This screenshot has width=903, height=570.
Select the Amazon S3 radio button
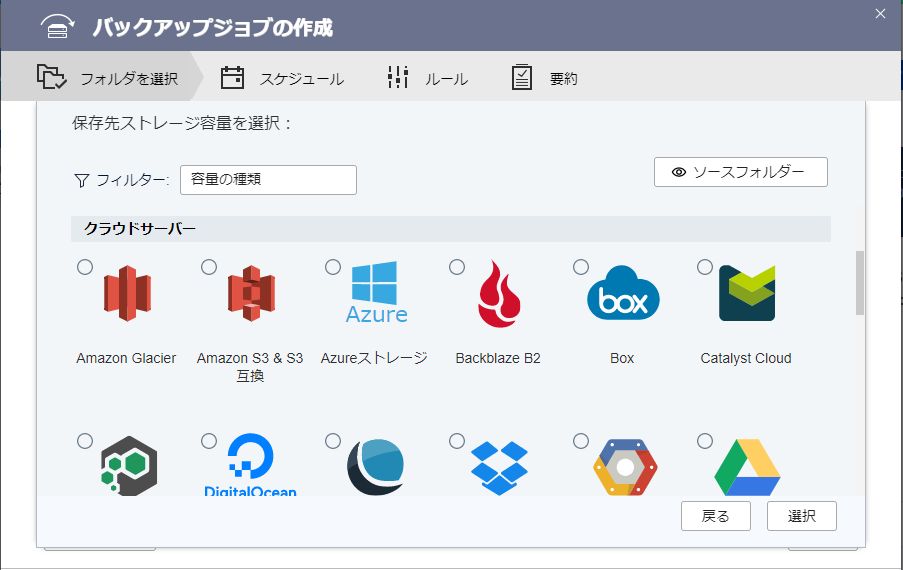(x=209, y=267)
